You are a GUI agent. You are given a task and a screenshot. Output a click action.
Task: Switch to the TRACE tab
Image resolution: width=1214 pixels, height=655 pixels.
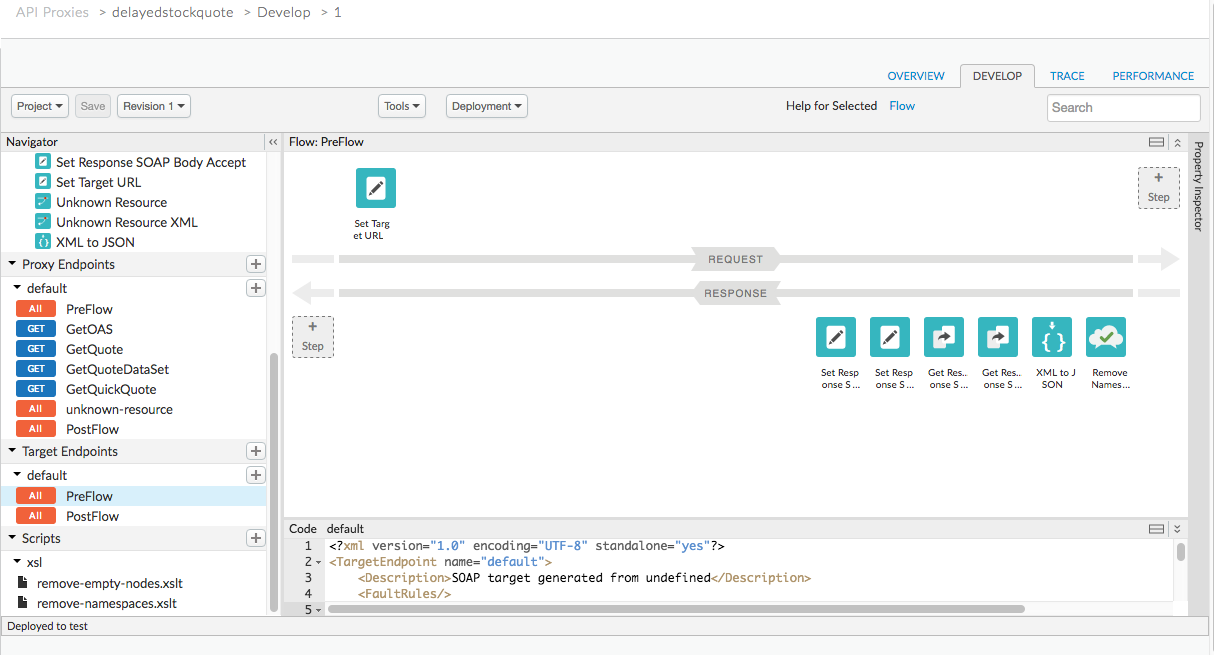pyautogui.click(x=1067, y=76)
